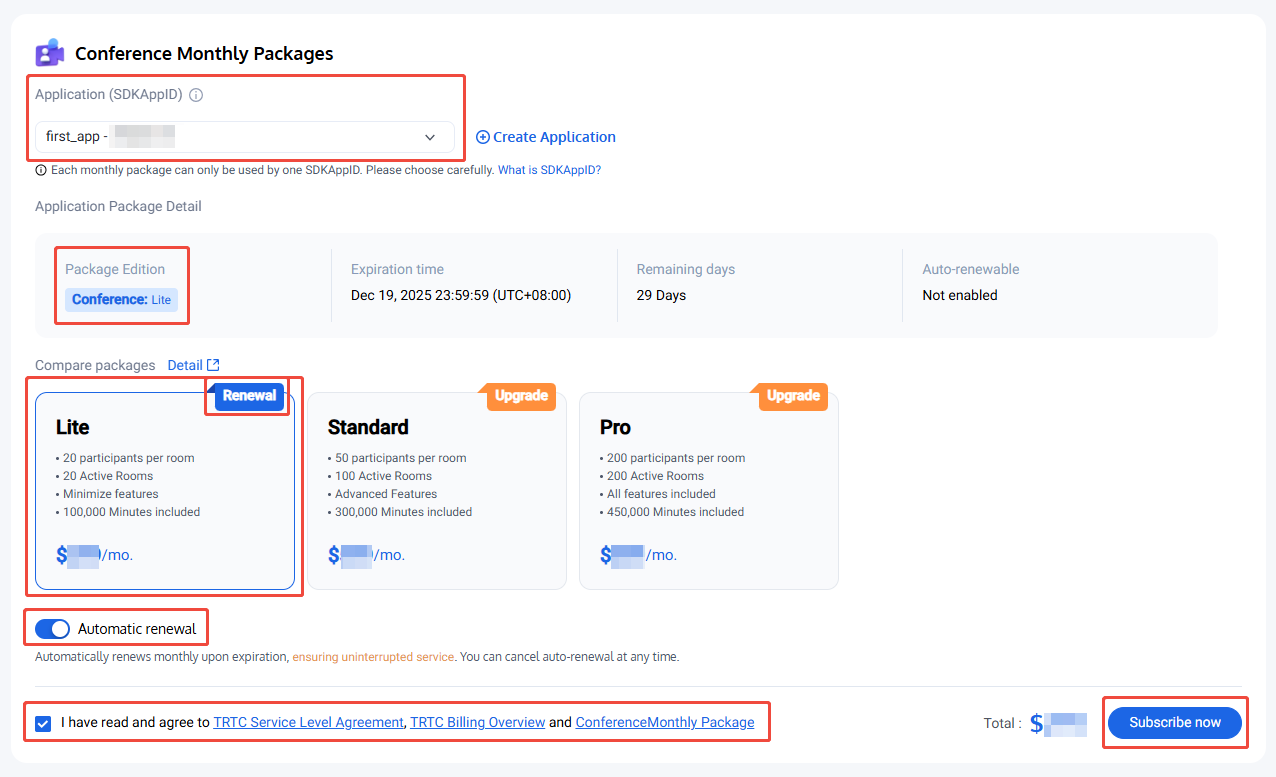Click the SDKAppID info icon
This screenshot has height=777, width=1276.
coord(196,95)
